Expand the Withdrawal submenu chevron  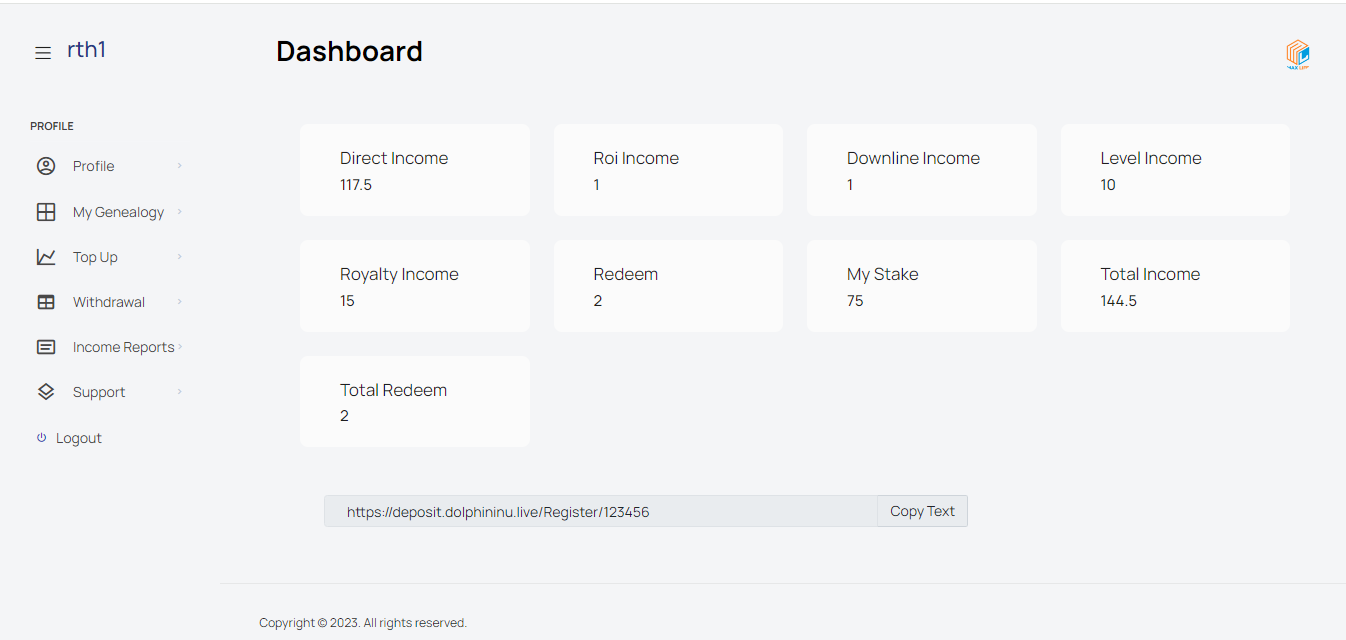[180, 302]
